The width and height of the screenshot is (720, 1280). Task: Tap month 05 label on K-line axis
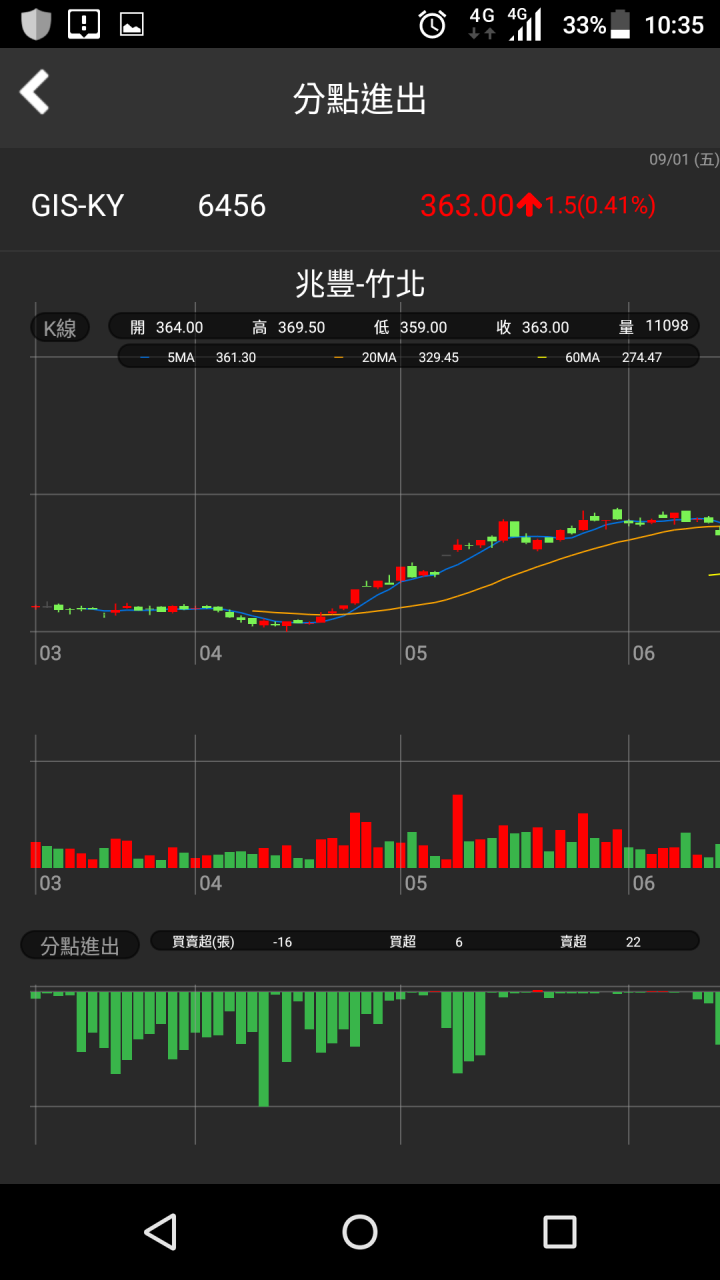(416, 653)
